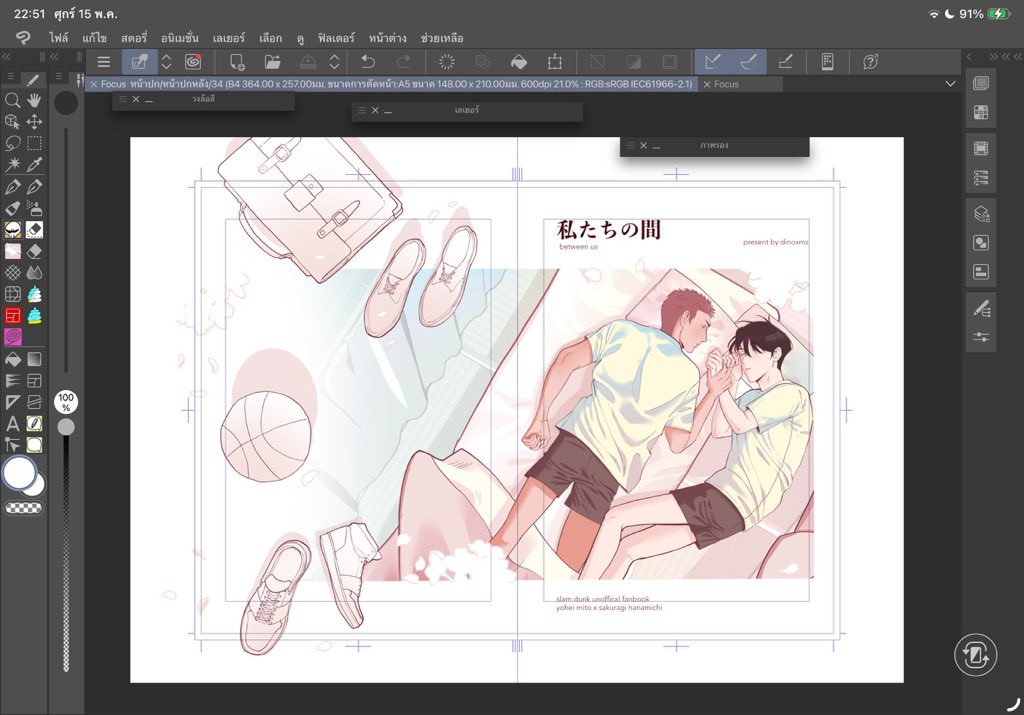
Task: Select the Operation object cube tool
Action: click(12, 121)
